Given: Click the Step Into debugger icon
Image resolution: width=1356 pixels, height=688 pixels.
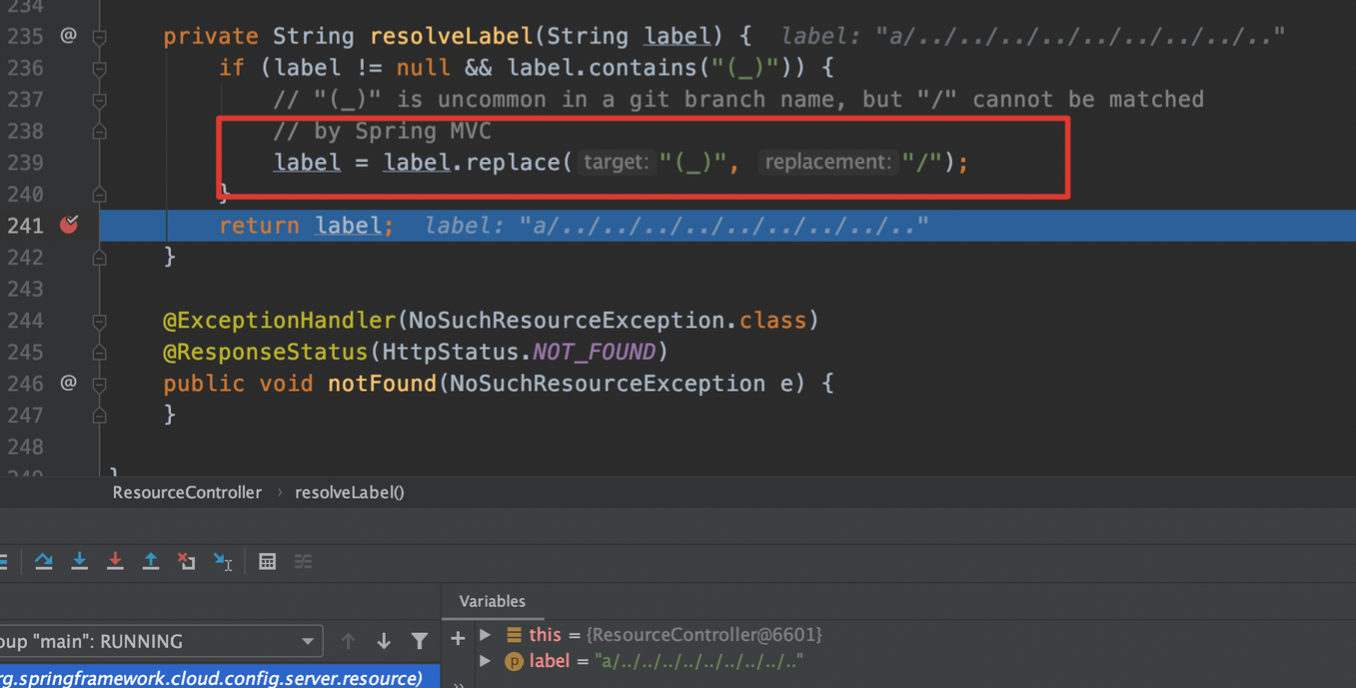Looking at the screenshot, I should pyautogui.click(x=79, y=561).
